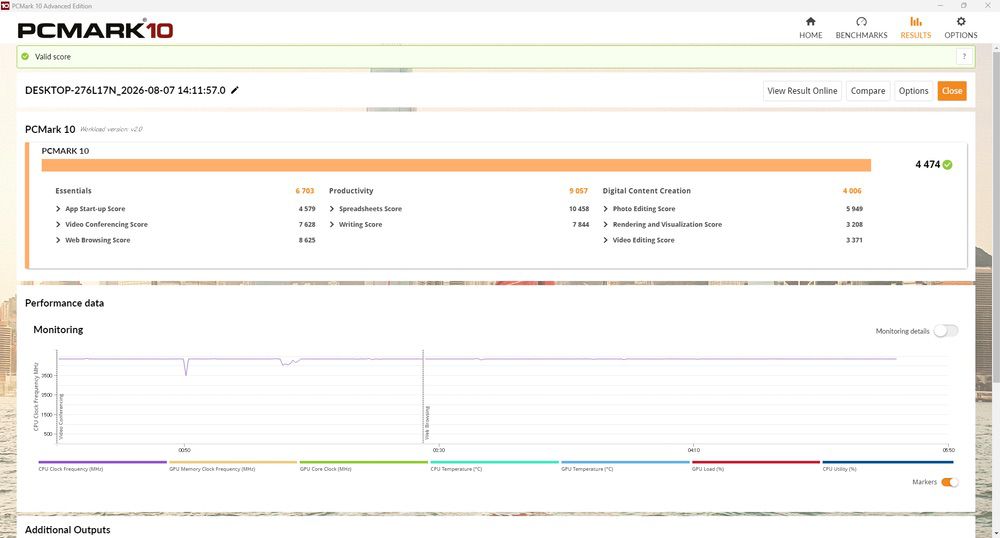Expand the Writing Score row
Screen dimensions: 1000x538
pyautogui.click(x=356, y=224)
